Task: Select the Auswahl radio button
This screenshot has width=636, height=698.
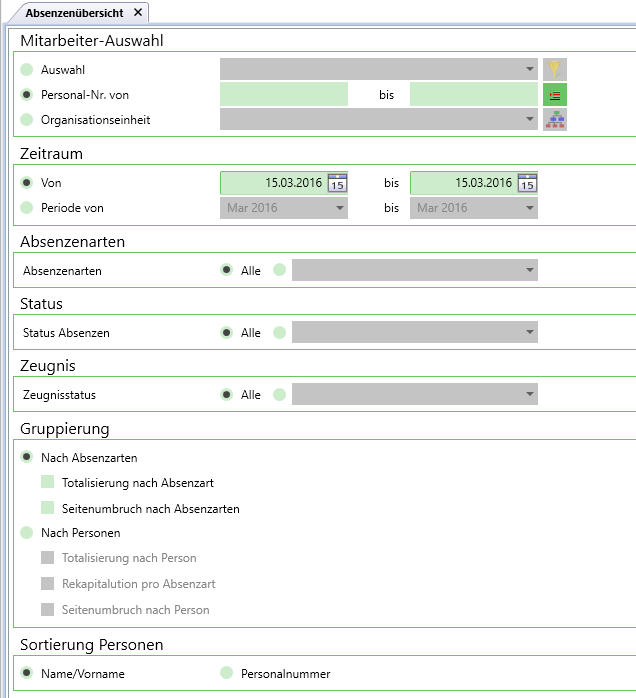Action: click(27, 69)
